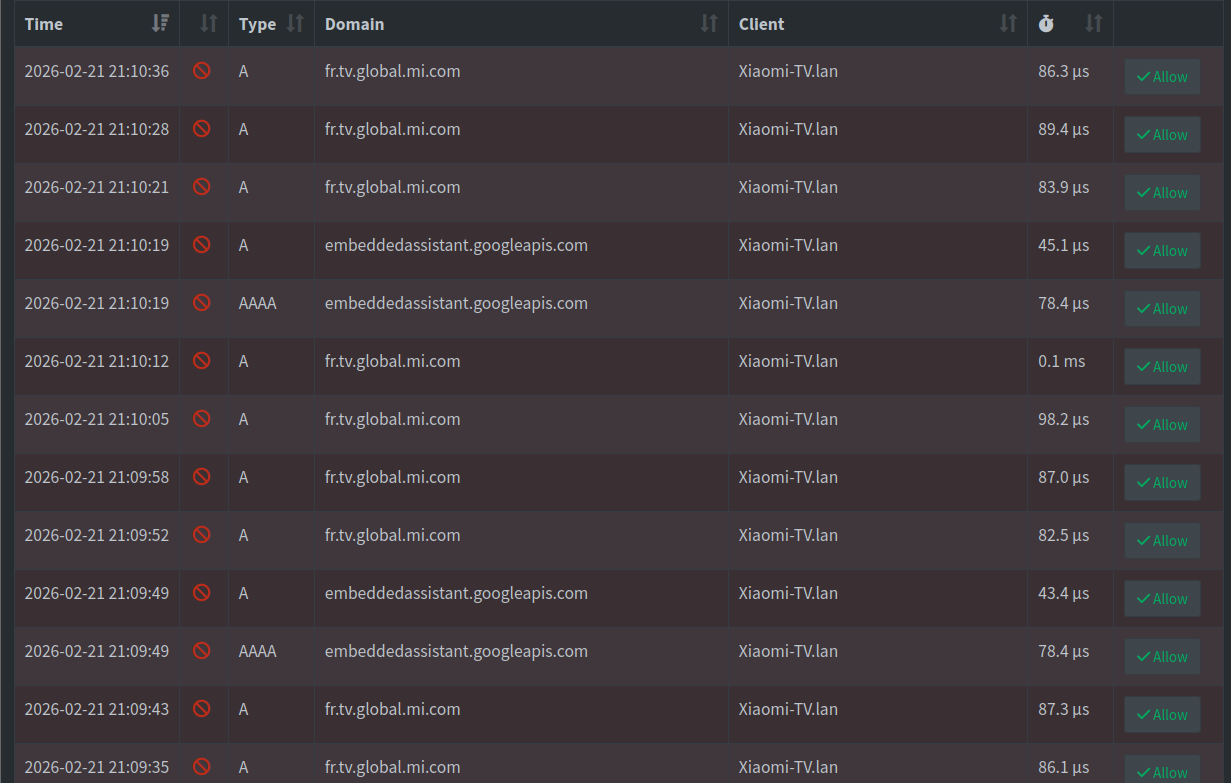Image resolution: width=1231 pixels, height=783 pixels.
Task: Allow the AAAA query from 21:09:49
Action: [x=1162, y=657]
